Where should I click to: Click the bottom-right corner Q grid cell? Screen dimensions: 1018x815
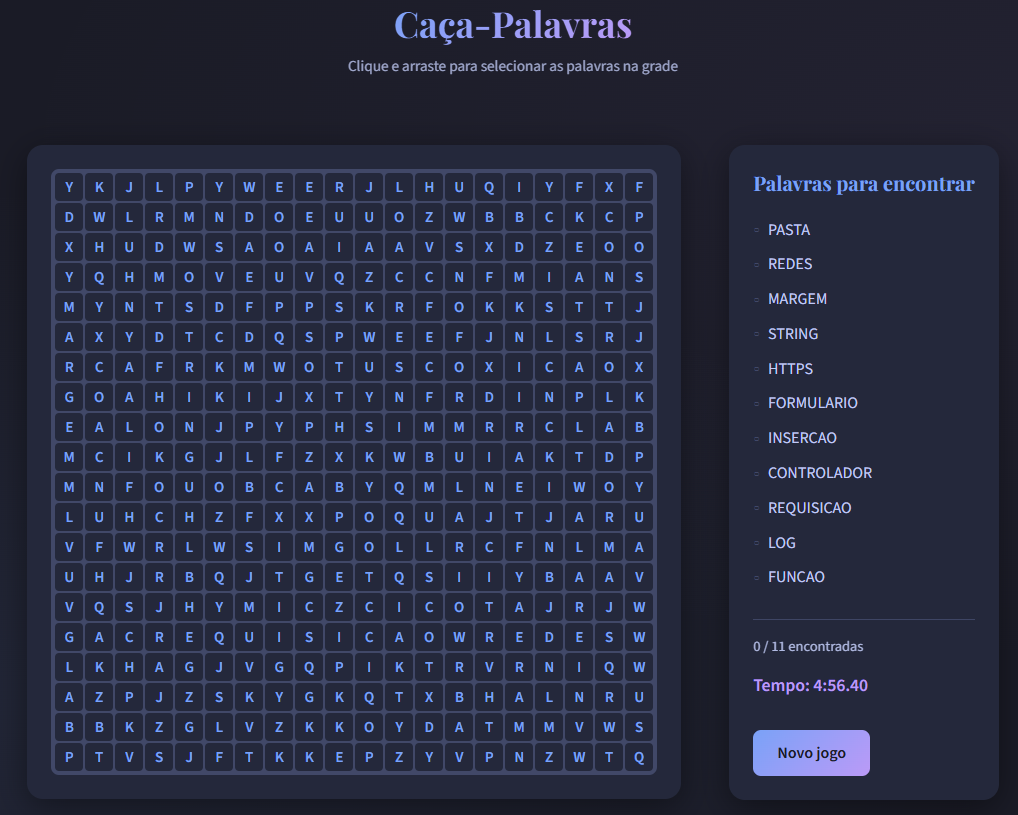tap(639, 757)
